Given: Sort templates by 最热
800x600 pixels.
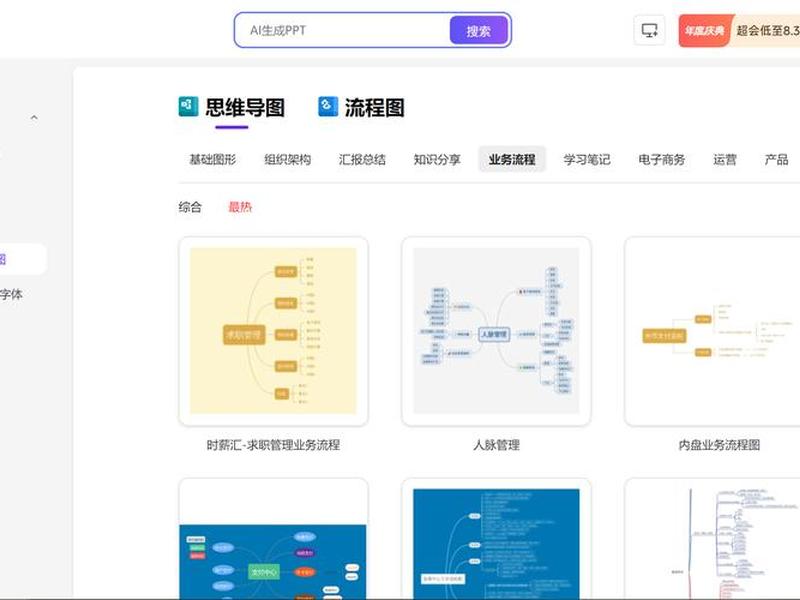Looking at the screenshot, I should (x=240, y=207).
